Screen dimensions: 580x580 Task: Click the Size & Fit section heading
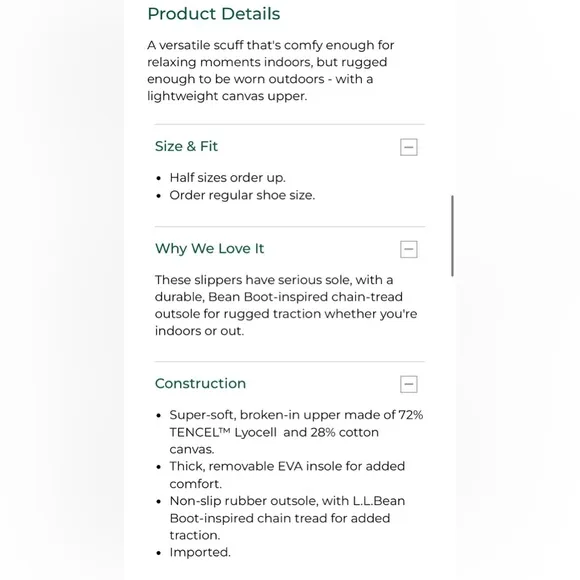[186, 146]
